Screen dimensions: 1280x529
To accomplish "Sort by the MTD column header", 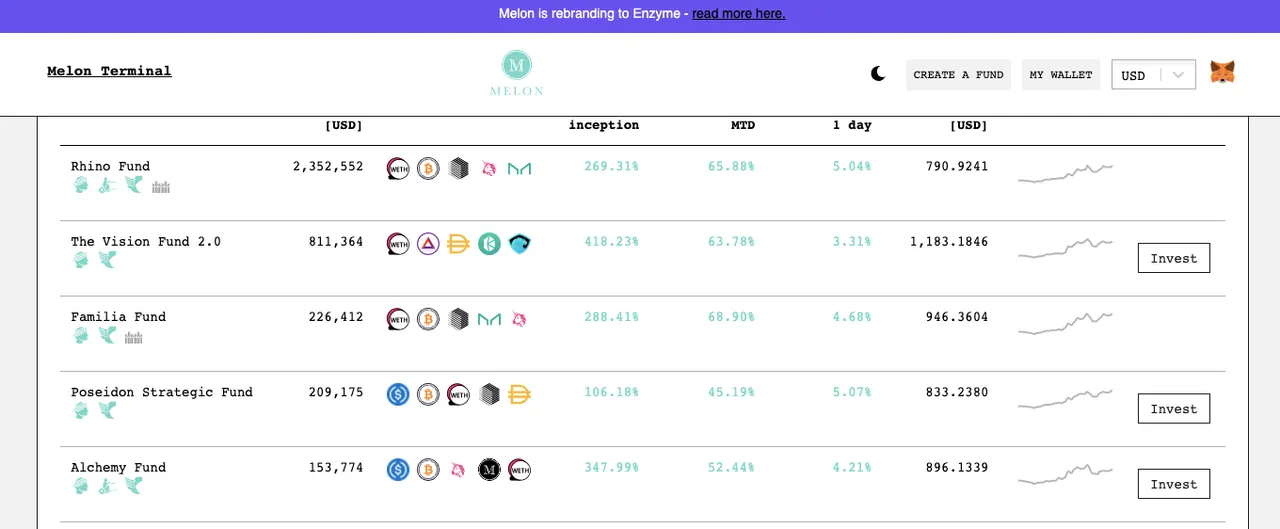I will 742,126.
